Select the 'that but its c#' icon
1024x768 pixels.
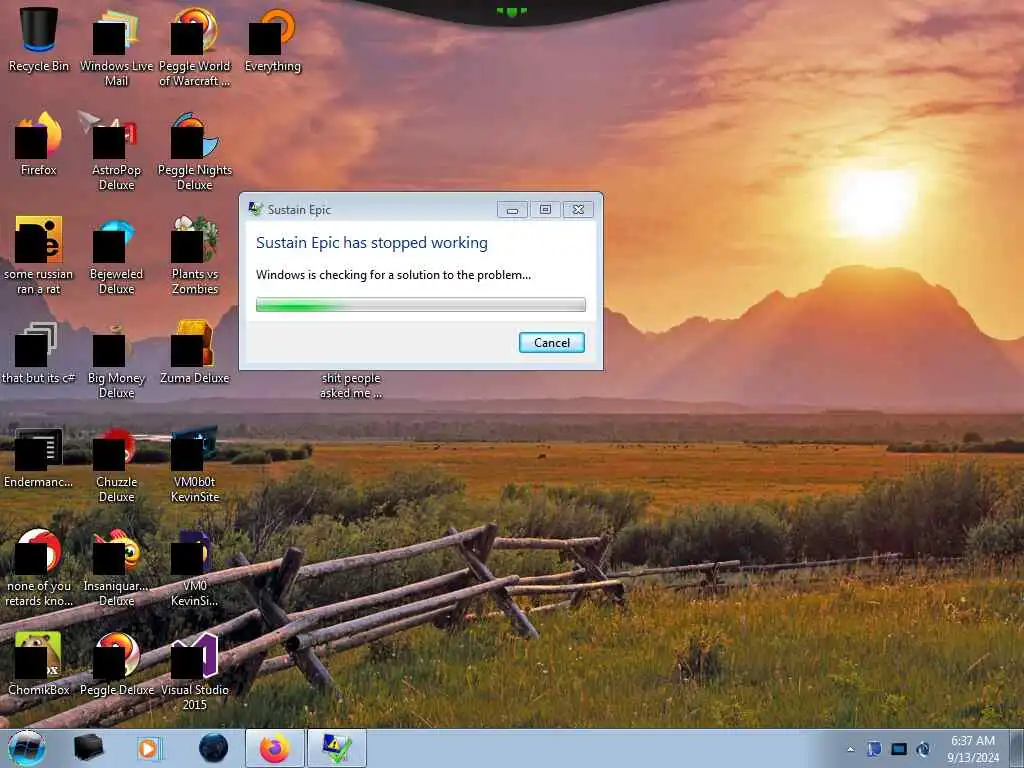tap(39, 351)
